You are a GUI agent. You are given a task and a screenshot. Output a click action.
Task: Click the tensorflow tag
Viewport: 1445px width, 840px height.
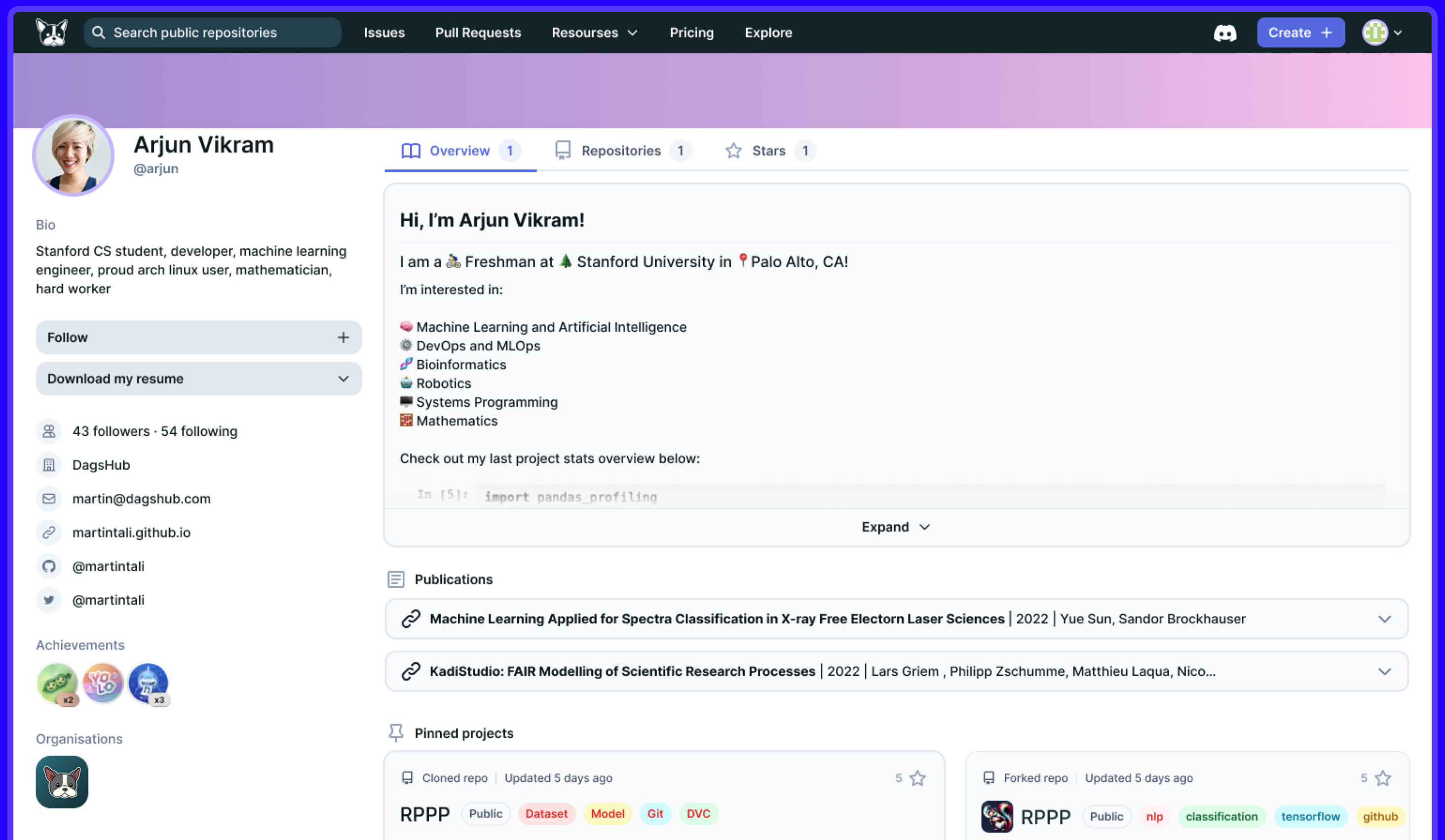tap(1310, 816)
